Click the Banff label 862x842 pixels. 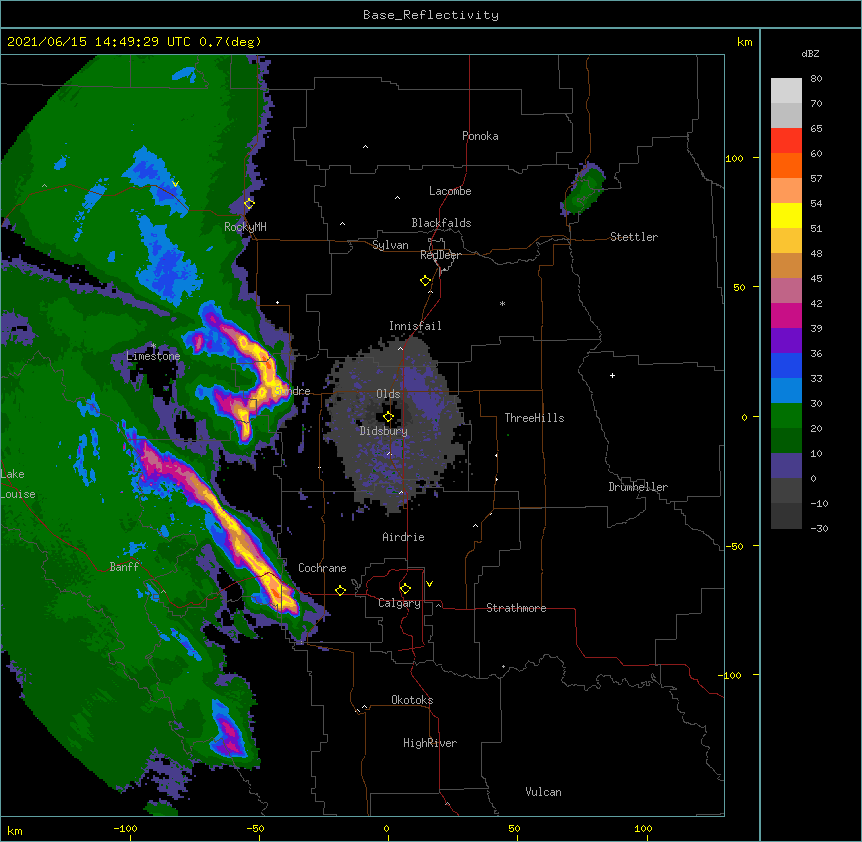pyautogui.click(x=124, y=567)
